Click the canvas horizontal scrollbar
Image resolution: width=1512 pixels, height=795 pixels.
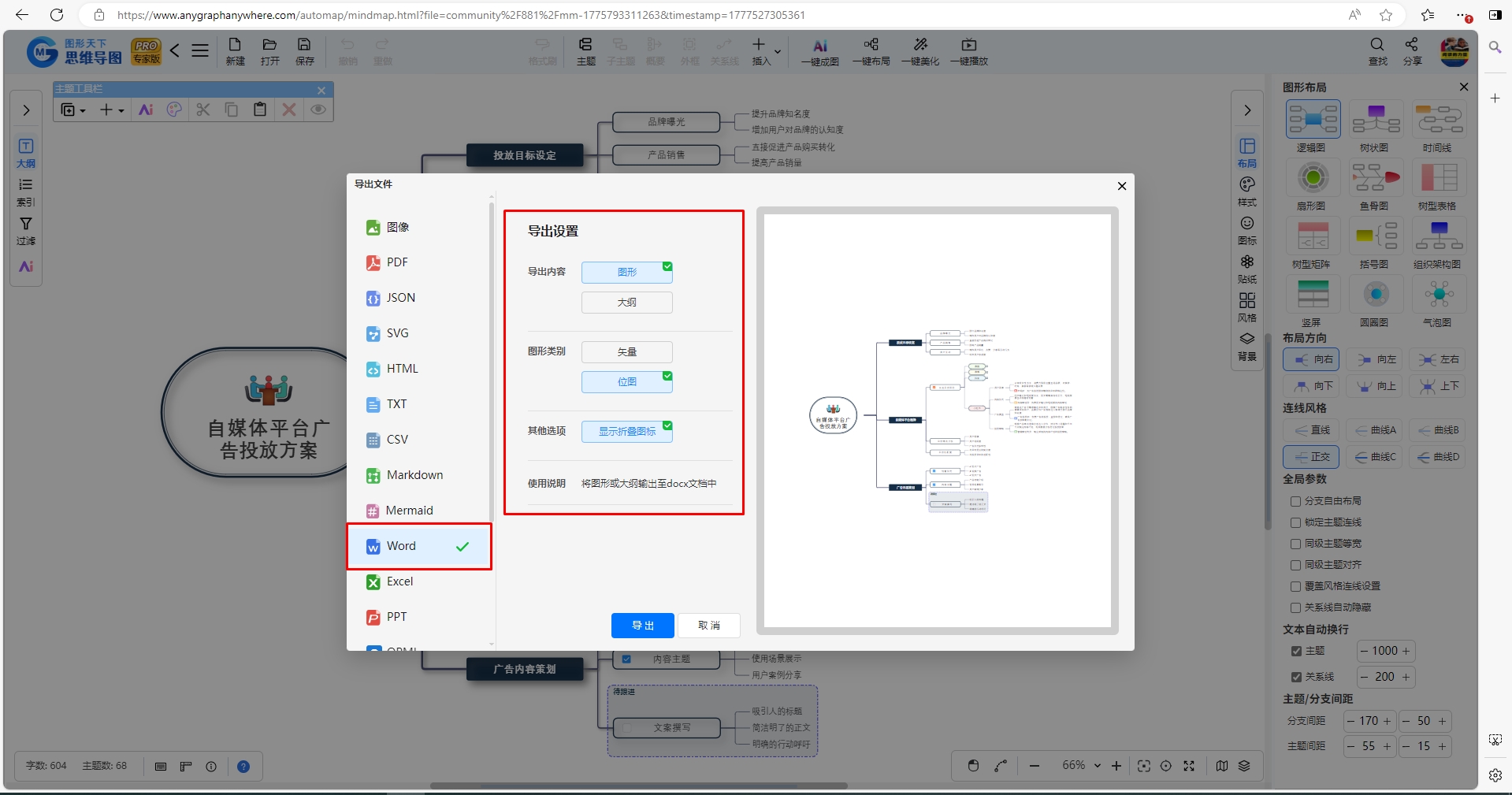pos(638,786)
